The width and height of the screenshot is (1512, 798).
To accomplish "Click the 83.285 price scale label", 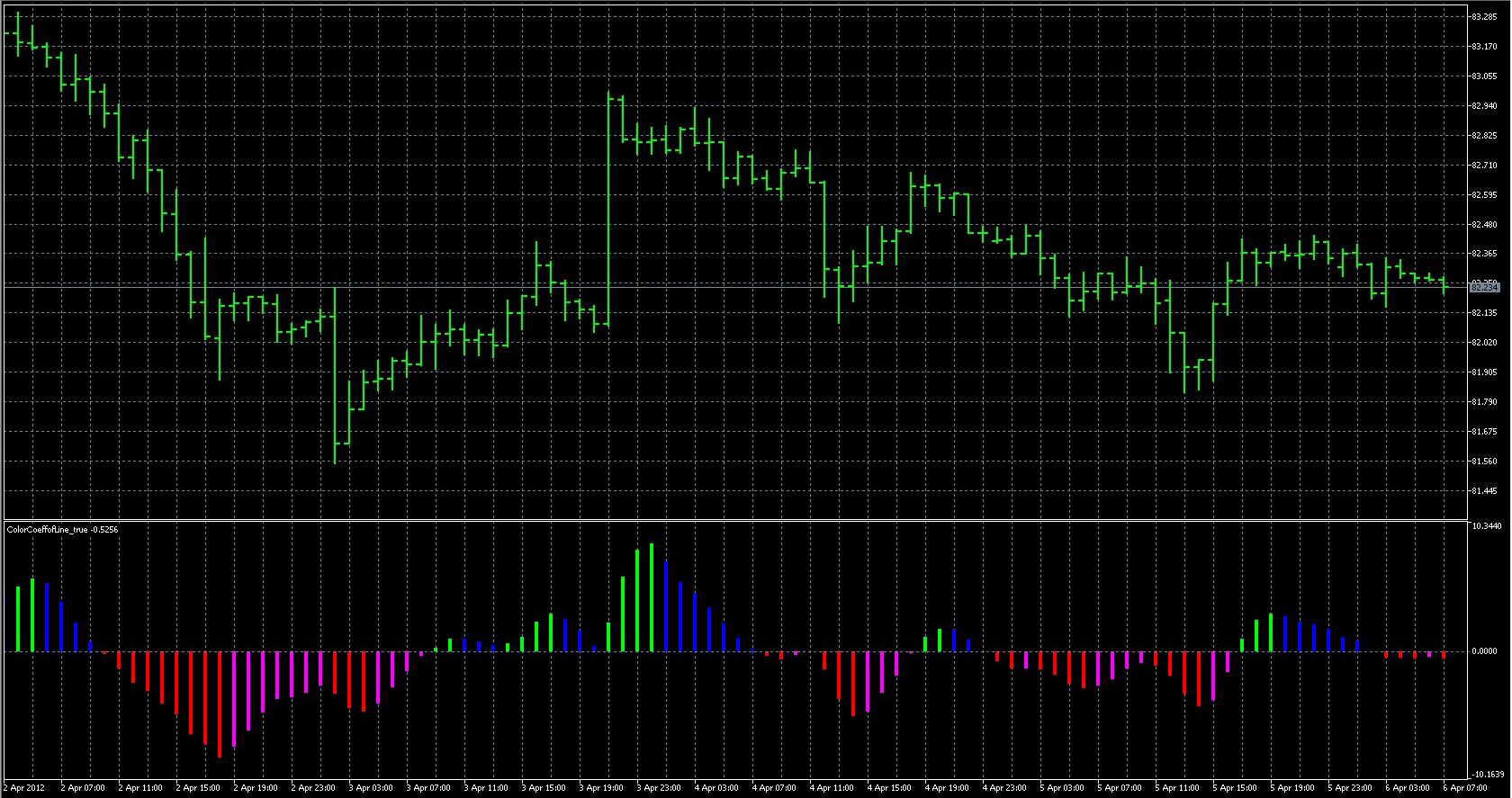I will click(x=1483, y=17).
